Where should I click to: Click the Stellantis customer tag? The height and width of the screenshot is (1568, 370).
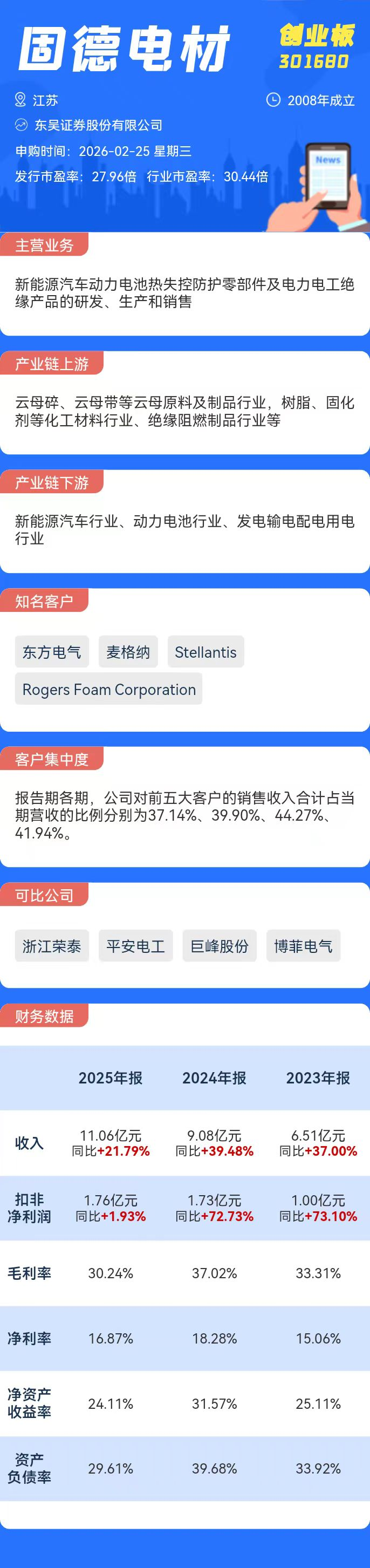click(205, 652)
